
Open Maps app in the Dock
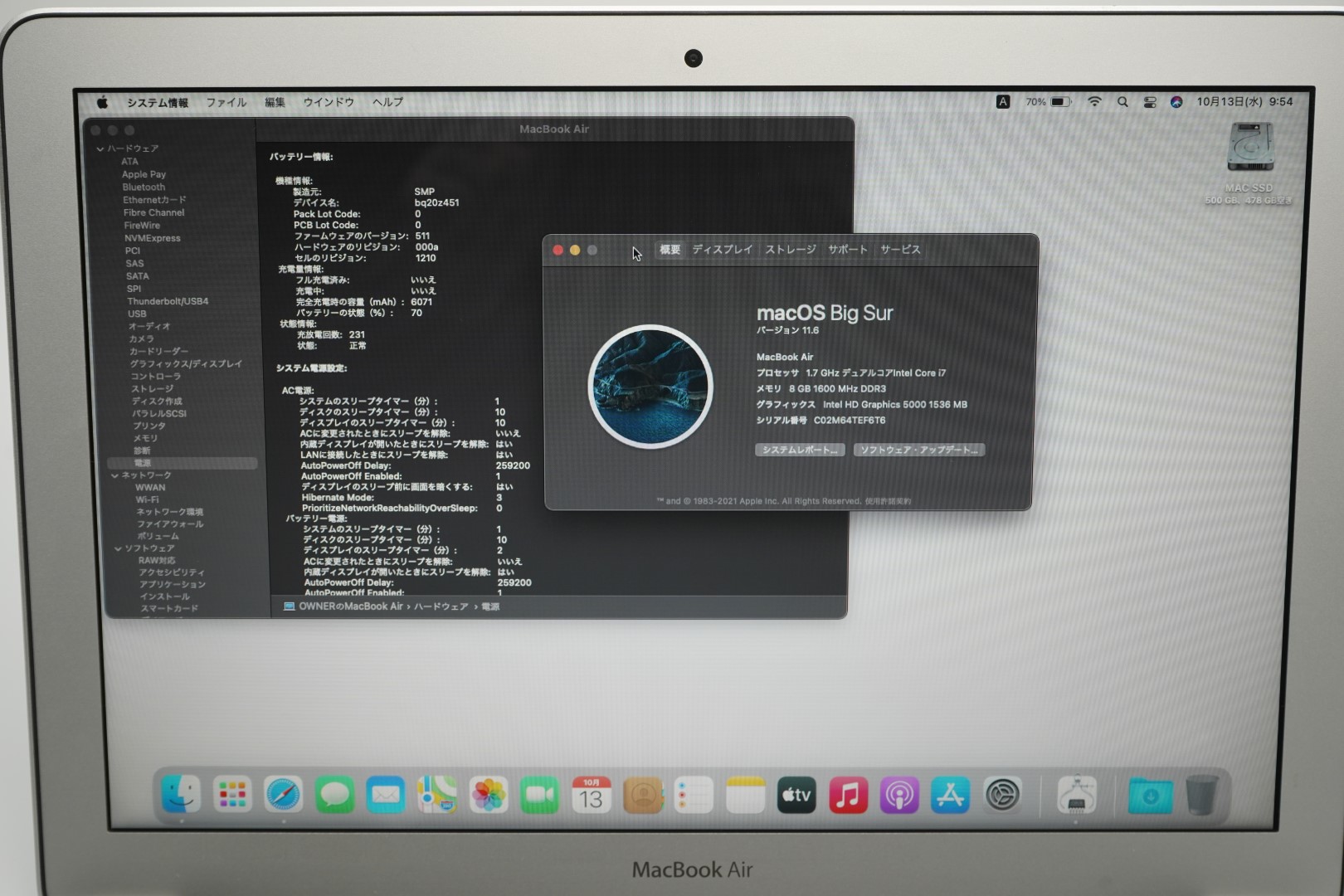[x=437, y=795]
